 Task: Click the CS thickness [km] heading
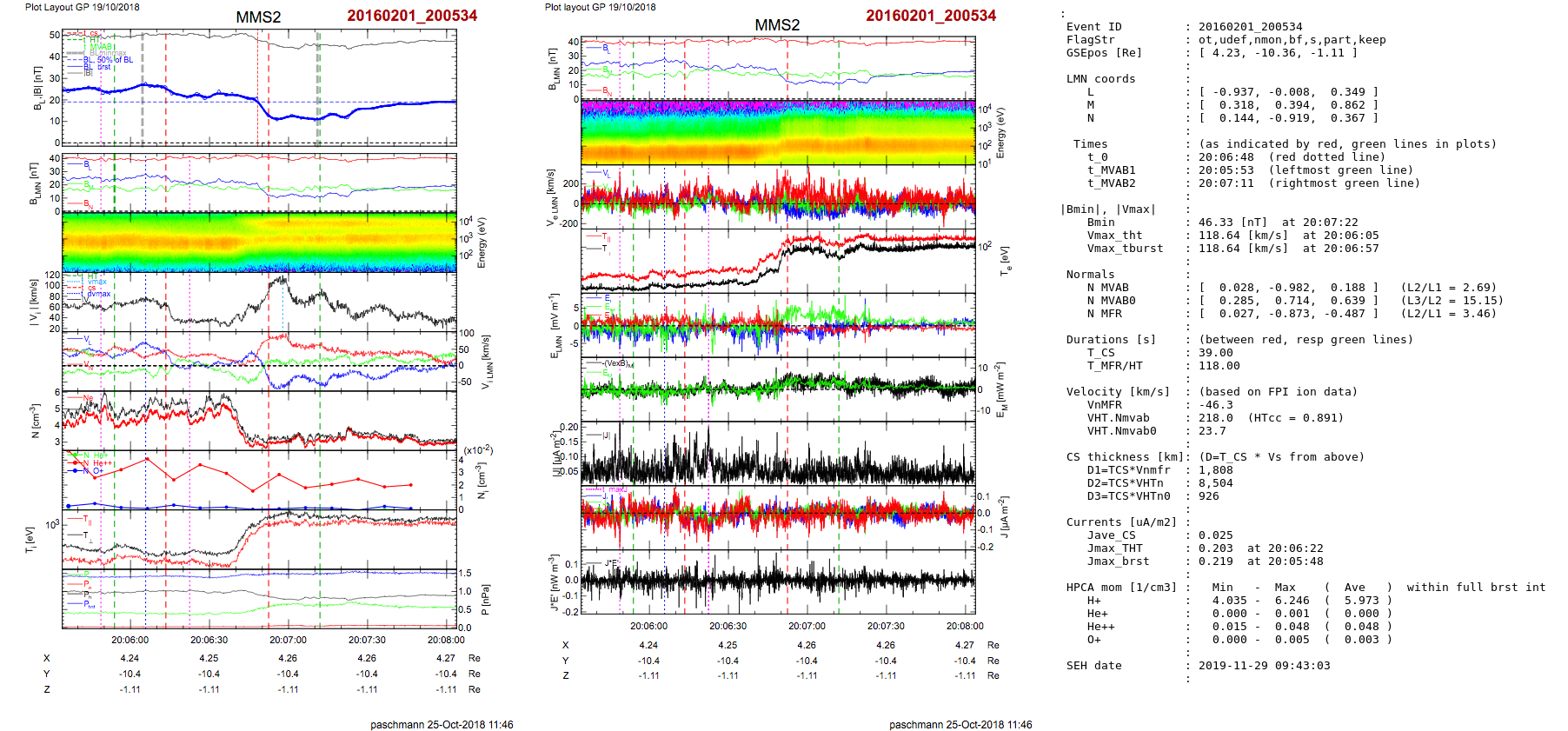point(1125,457)
